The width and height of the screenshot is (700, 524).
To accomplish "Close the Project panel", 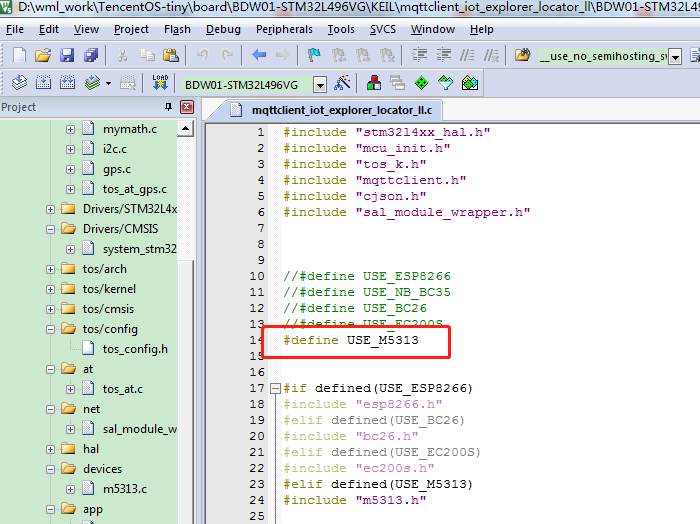I will [187, 107].
